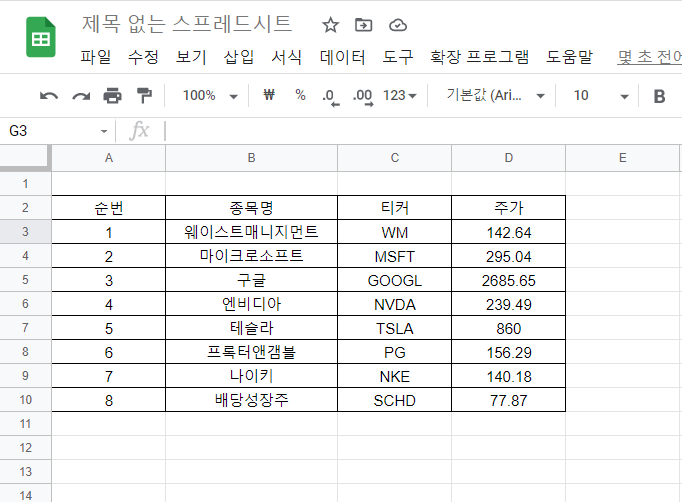Apply percent format

300,95
